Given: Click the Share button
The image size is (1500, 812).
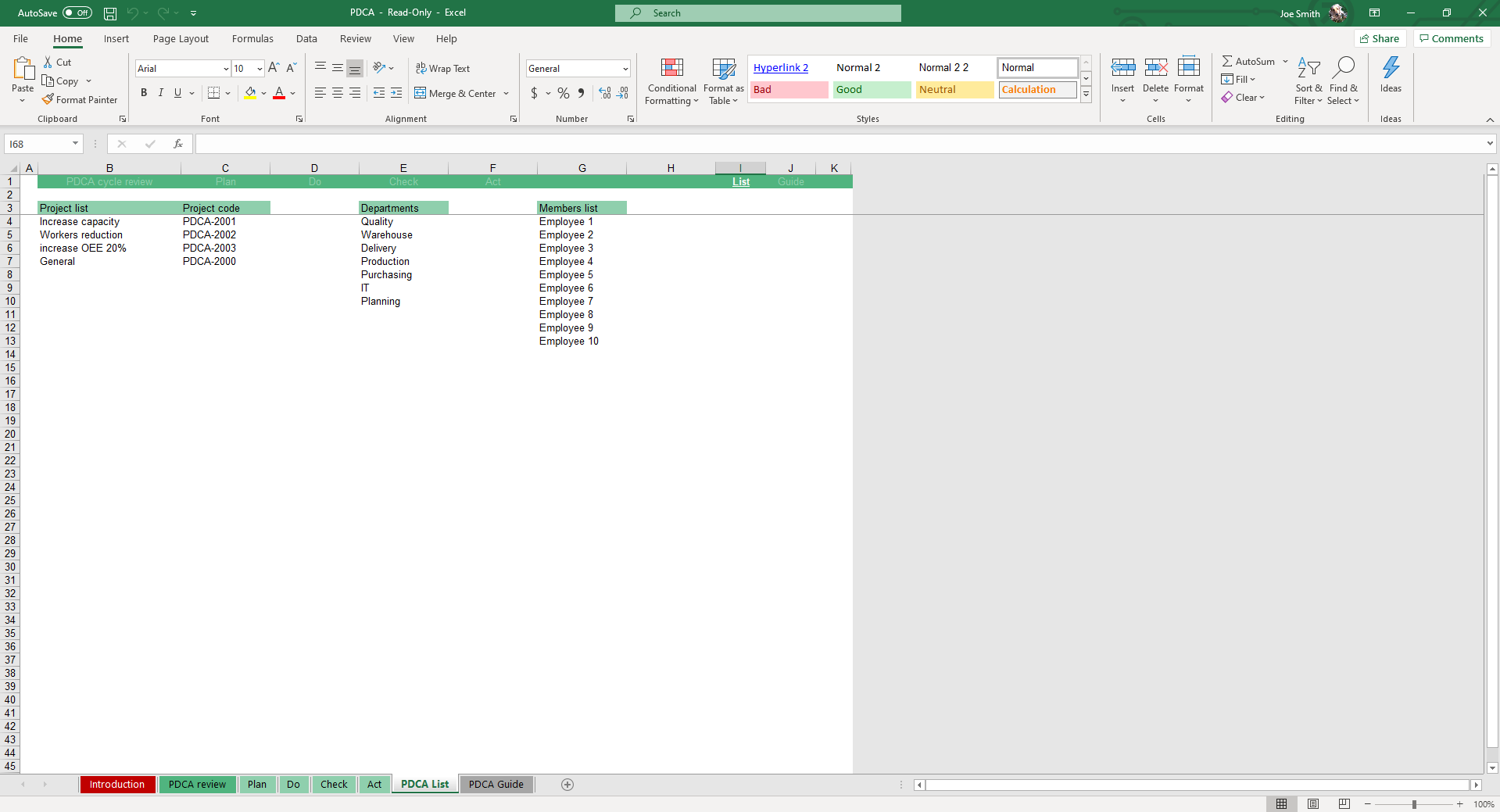Looking at the screenshot, I should click(1380, 39).
